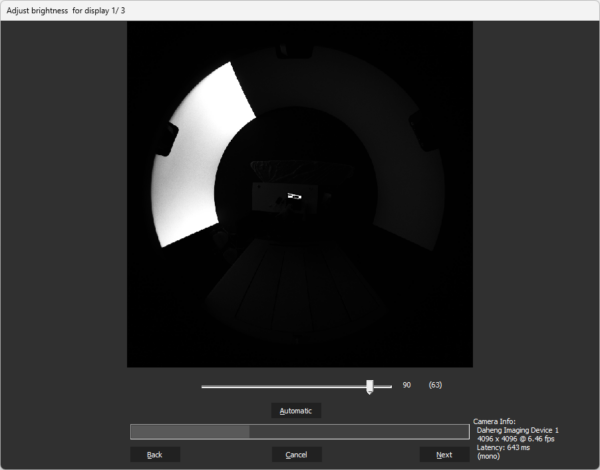Click the brightness value 90 label
This screenshot has height=470, width=600.
(407, 385)
